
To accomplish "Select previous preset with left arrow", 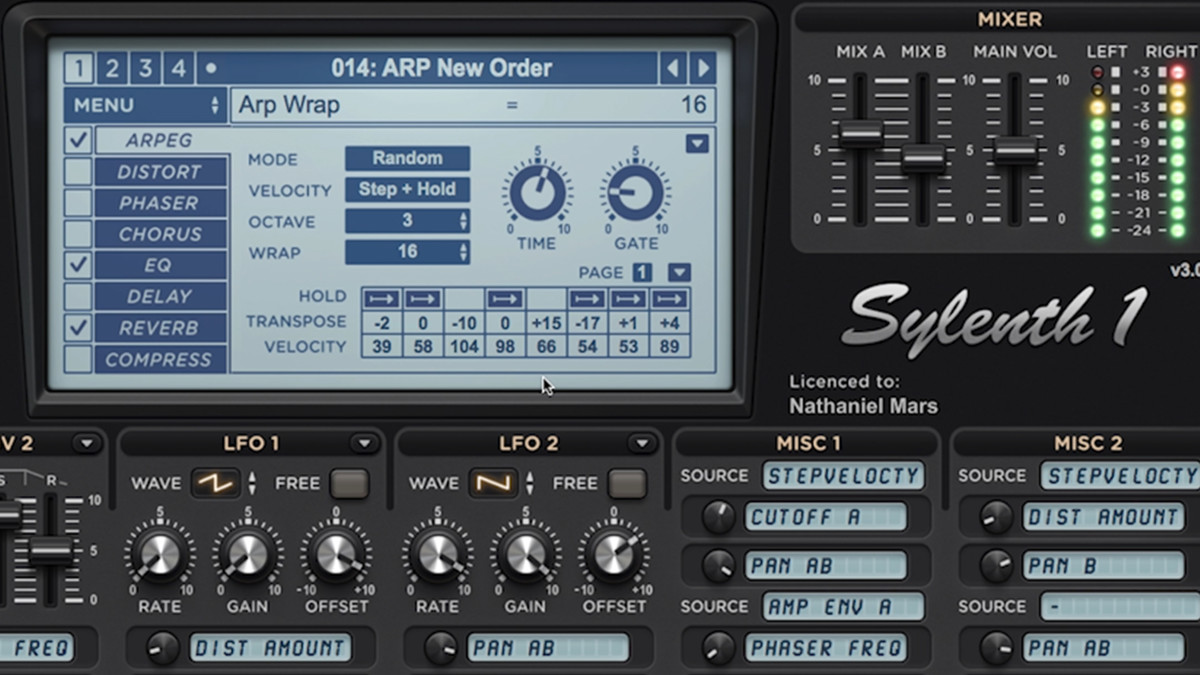I will [672, 68].
